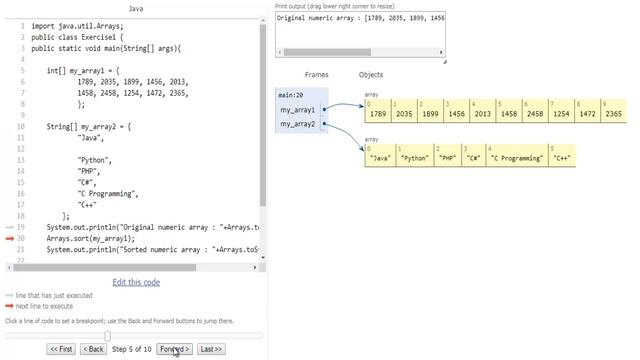Click array cell containing 2035
The width and height of the screenshot is (640, 360).
tap(404, 111)
